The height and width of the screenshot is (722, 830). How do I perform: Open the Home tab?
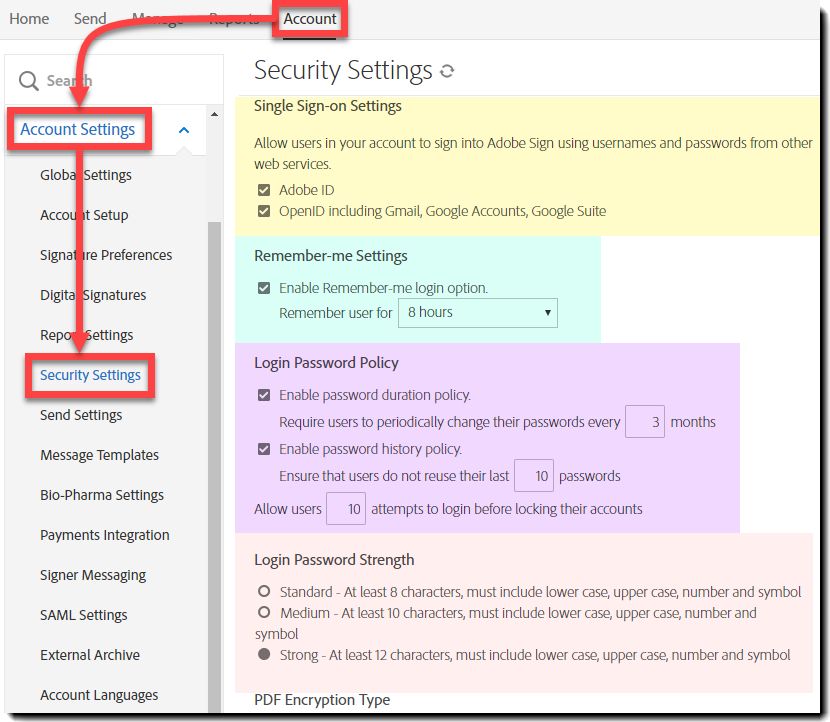(x=29, y=19)
